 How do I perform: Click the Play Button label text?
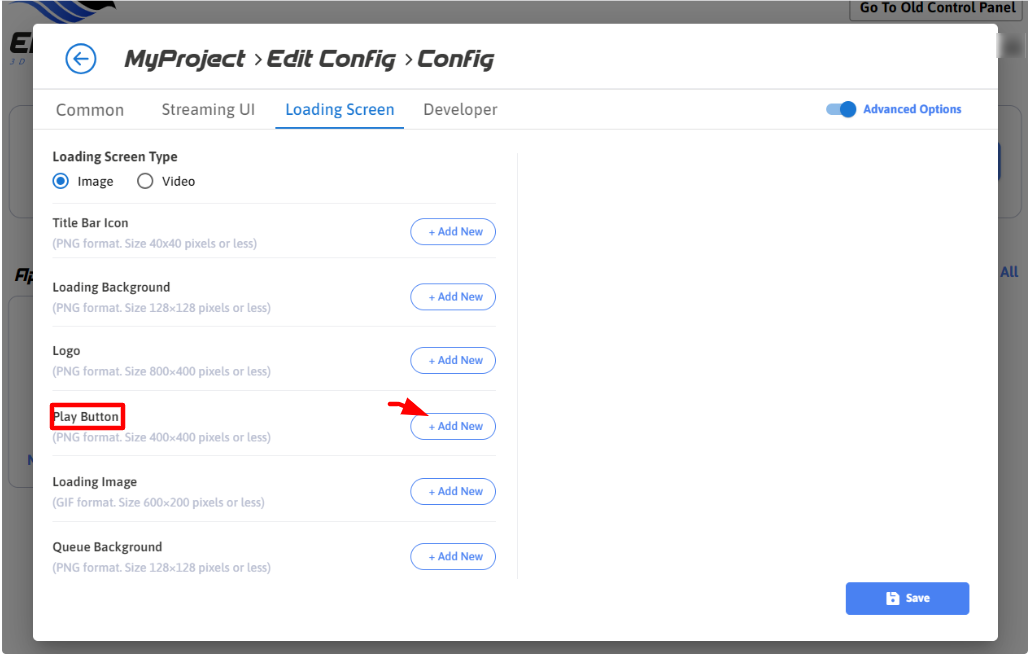coord(86,416)
